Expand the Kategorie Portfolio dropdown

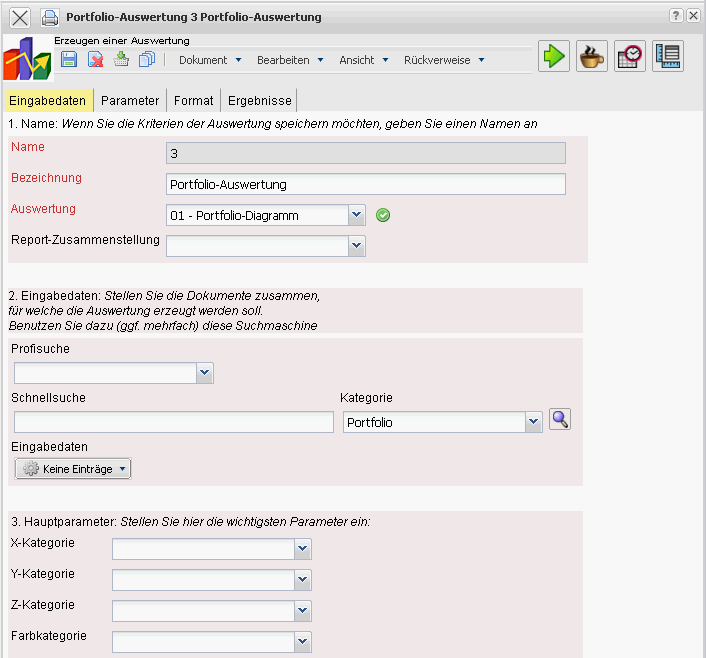(x=533, y=423)
